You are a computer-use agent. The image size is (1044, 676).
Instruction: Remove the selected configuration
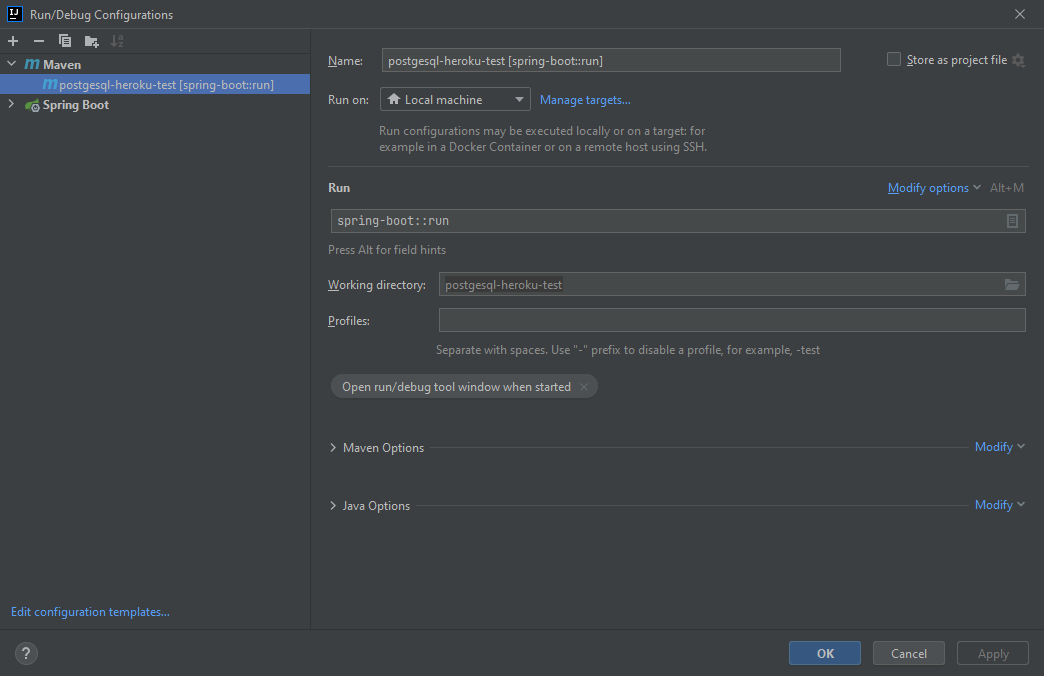coord(39,41)
